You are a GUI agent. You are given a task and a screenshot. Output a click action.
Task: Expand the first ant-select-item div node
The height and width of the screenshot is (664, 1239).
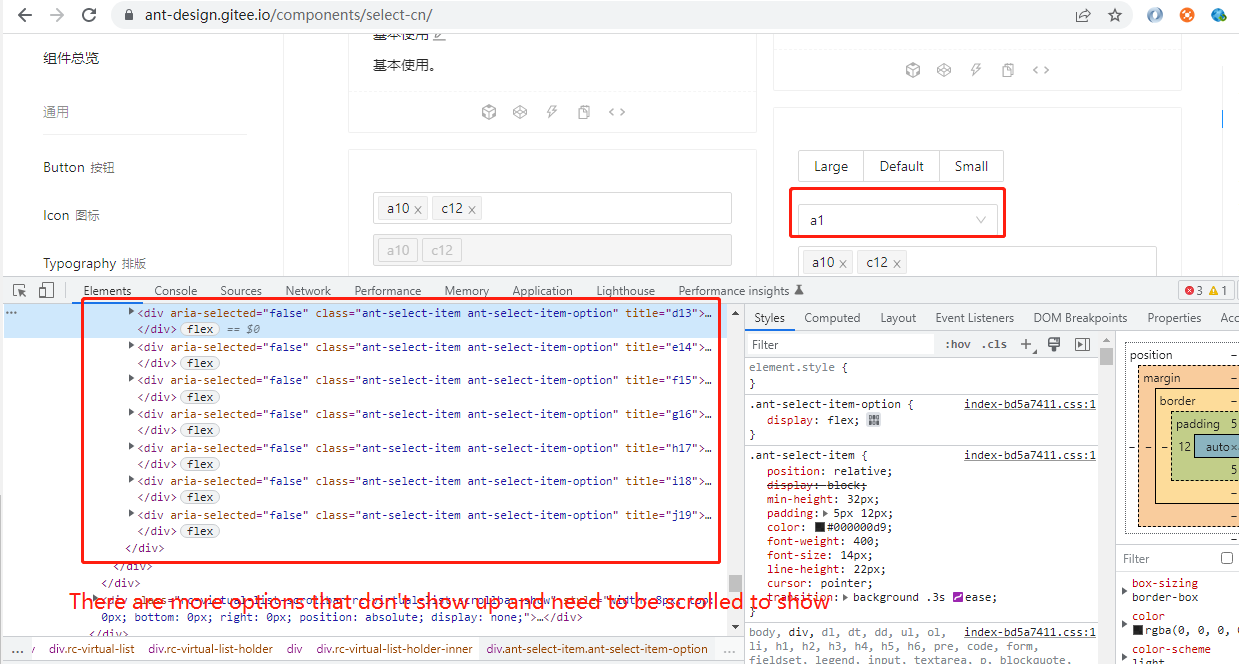(131, 311)
